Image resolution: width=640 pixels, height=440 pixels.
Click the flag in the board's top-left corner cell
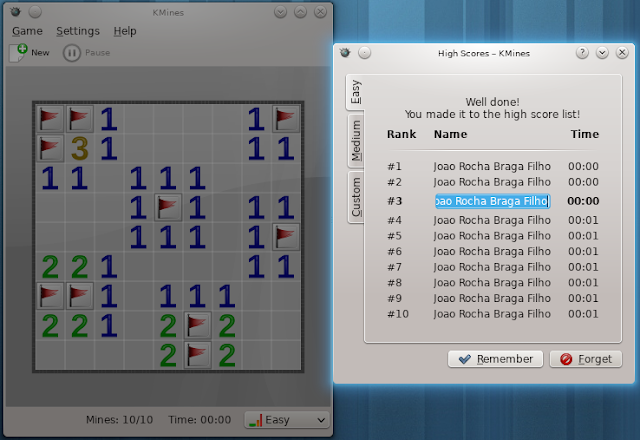[50, 119]
